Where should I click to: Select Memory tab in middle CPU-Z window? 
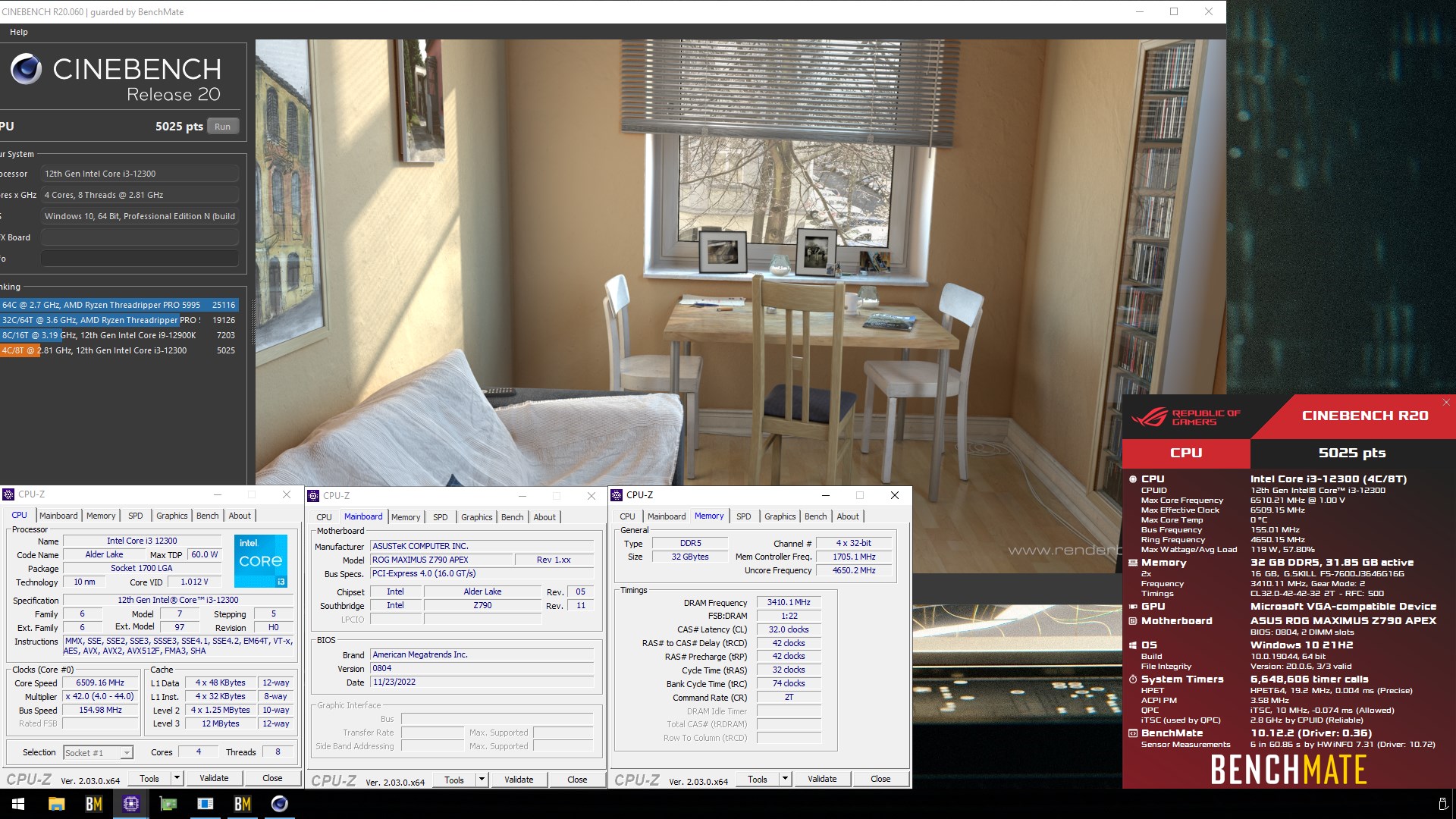[x=406, y=517]
